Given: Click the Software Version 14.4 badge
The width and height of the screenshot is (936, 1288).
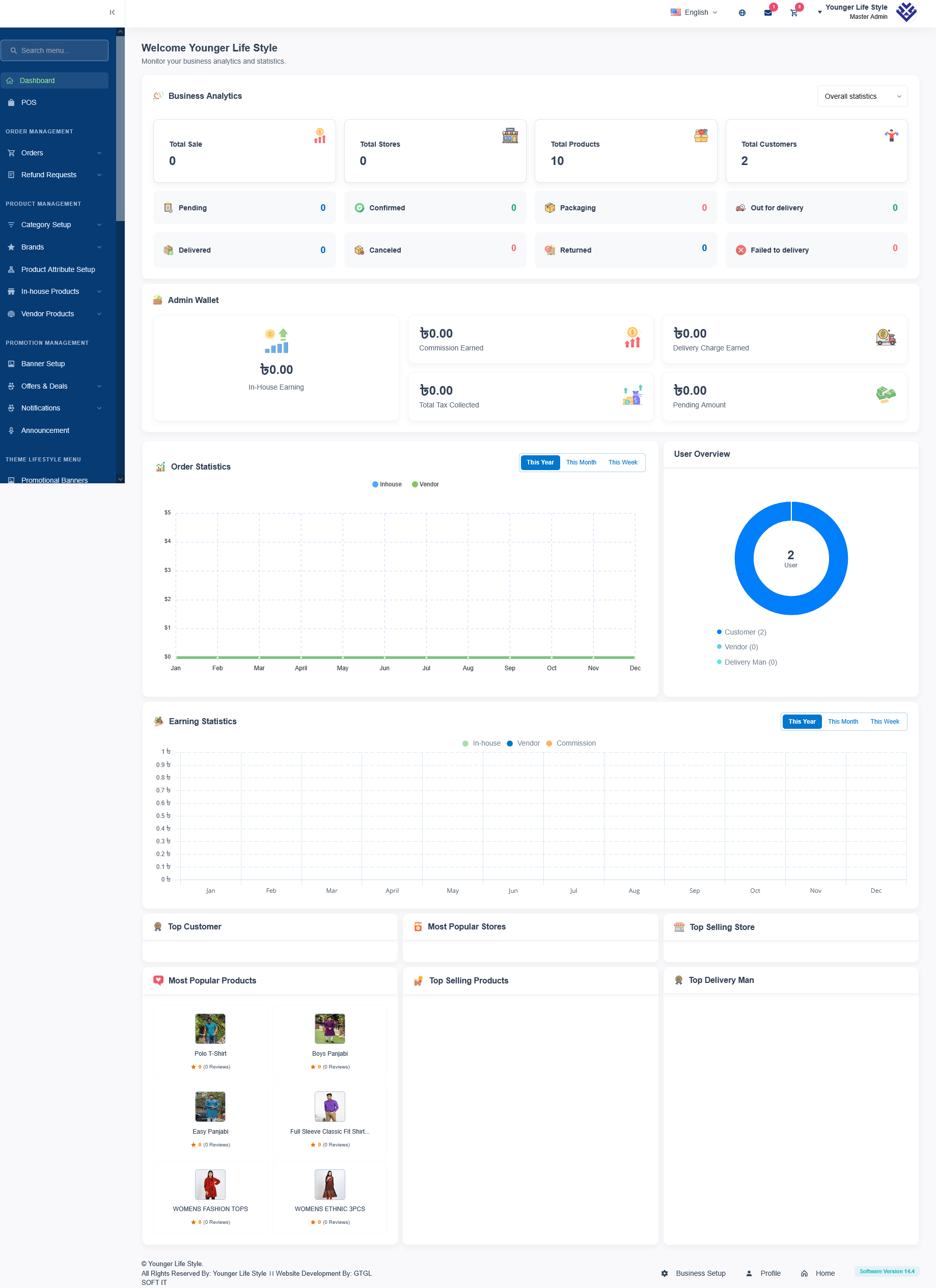Looking at the screenshot, I should (x=887, y=1272).
